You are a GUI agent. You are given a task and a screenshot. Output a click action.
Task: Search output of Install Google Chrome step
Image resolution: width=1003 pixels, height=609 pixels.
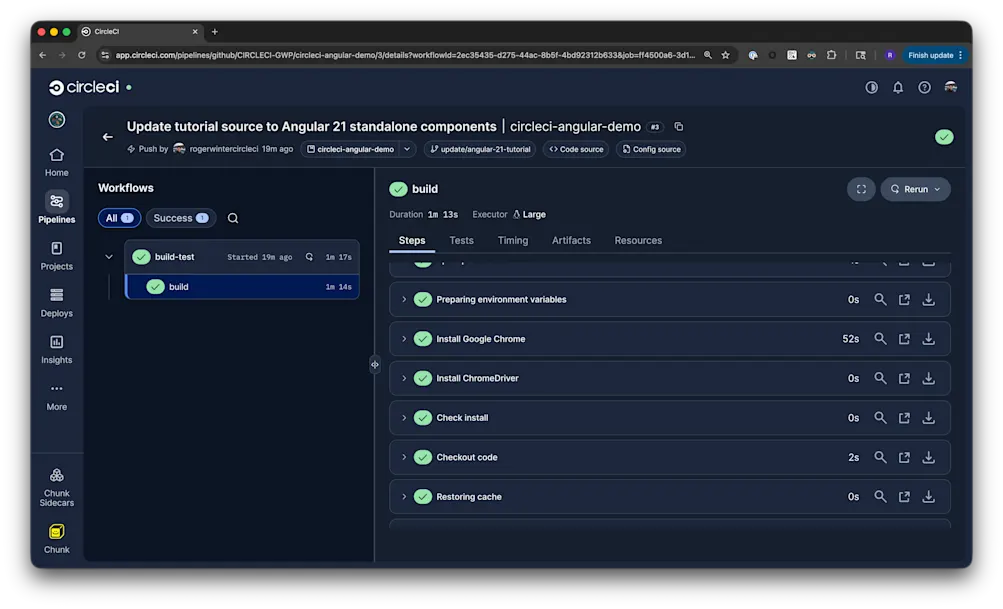[x=880, y=339]
